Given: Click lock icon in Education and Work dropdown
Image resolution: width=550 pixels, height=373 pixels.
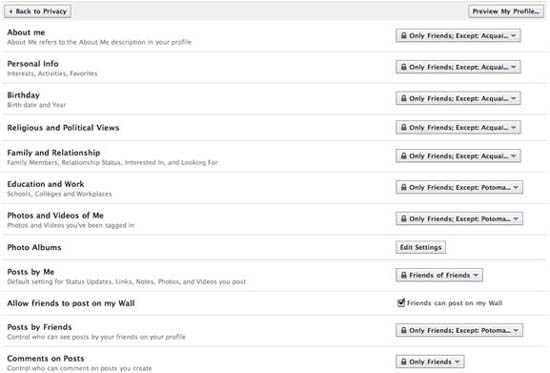Looking at the screenshot, I should (x=404, y=187).
